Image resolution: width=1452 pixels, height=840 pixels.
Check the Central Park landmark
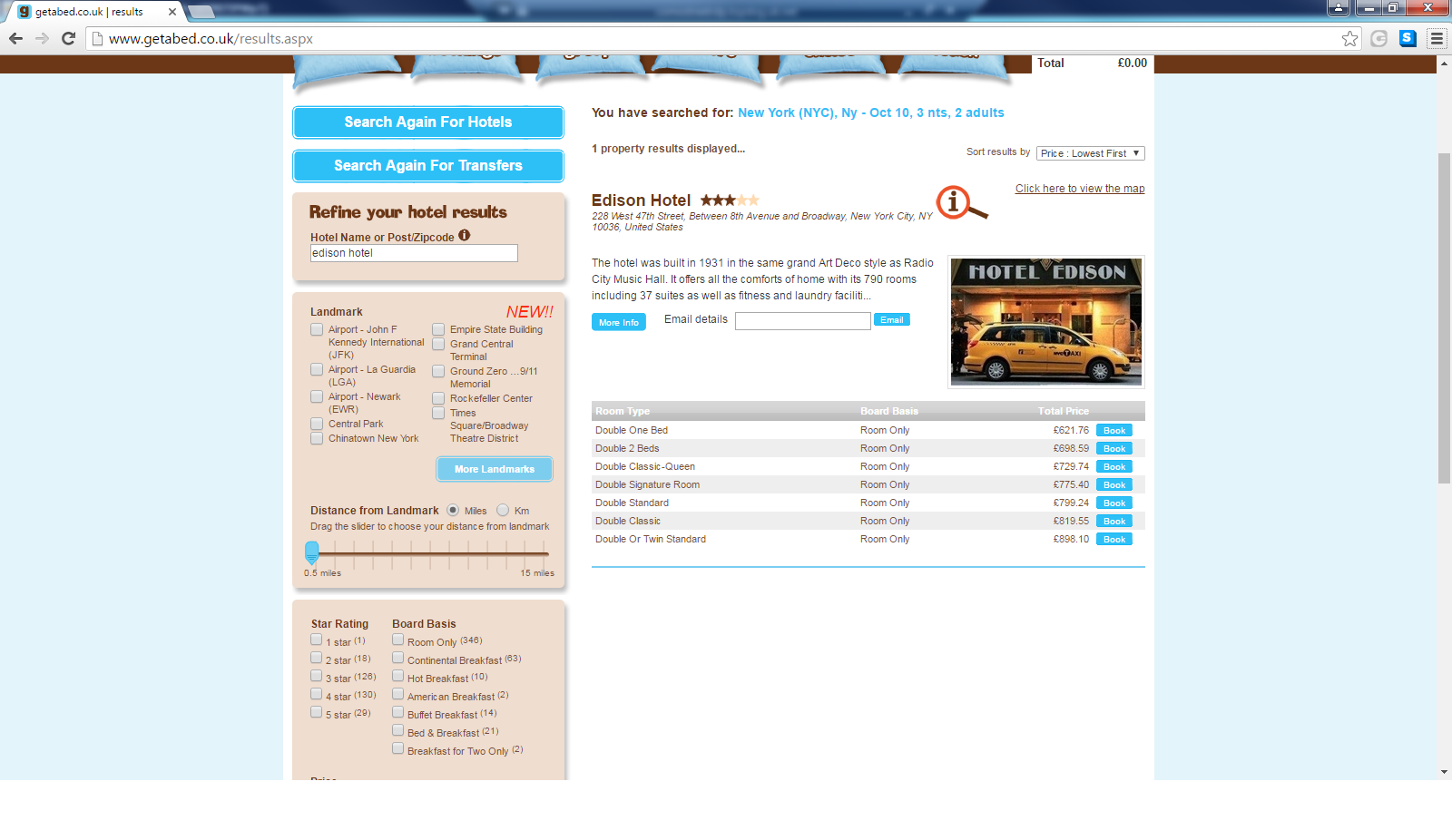click(x=317, y=424)
